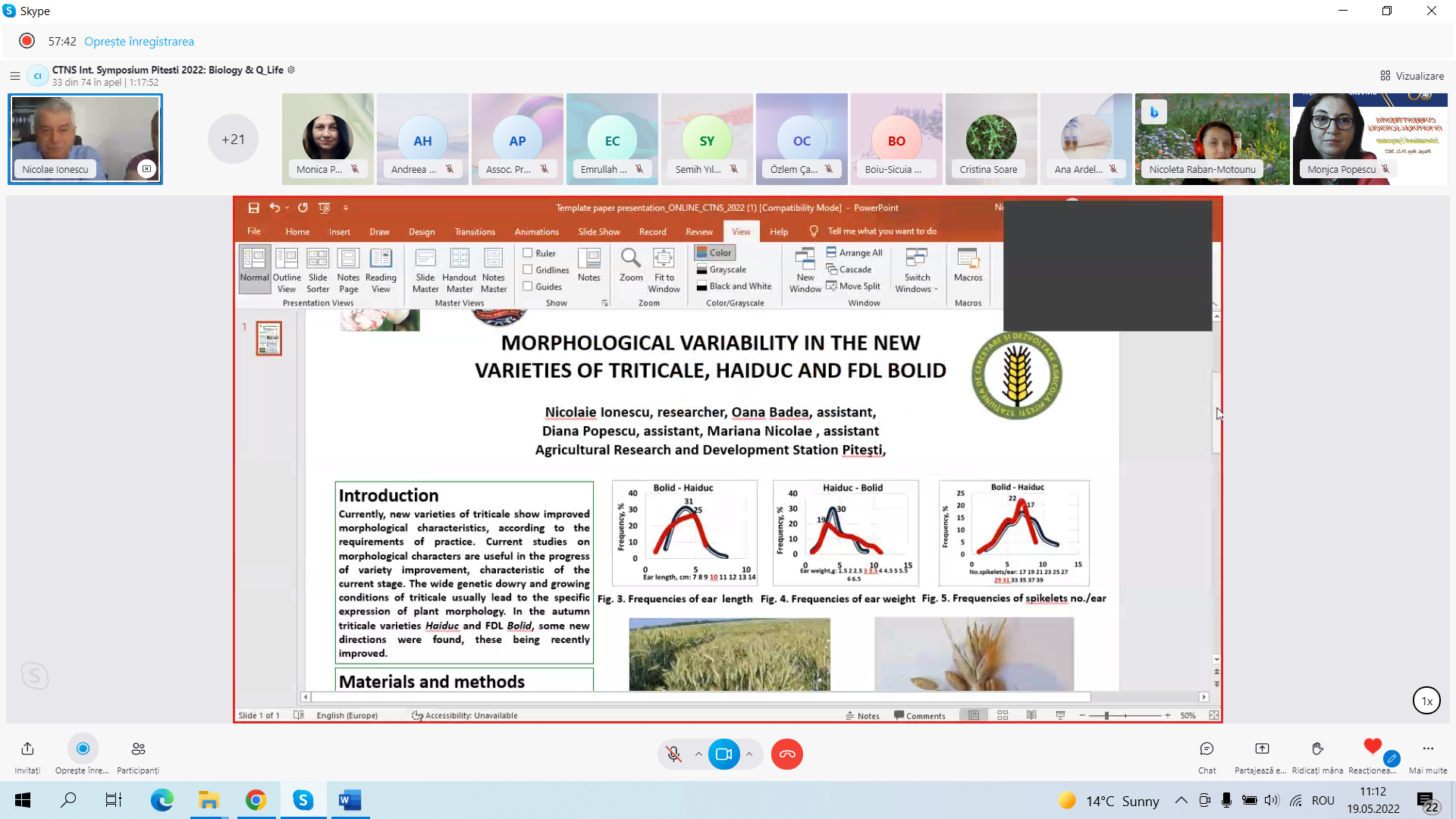
Task: Open Word from Windows taskbar
Action: [x=350, y=799]
